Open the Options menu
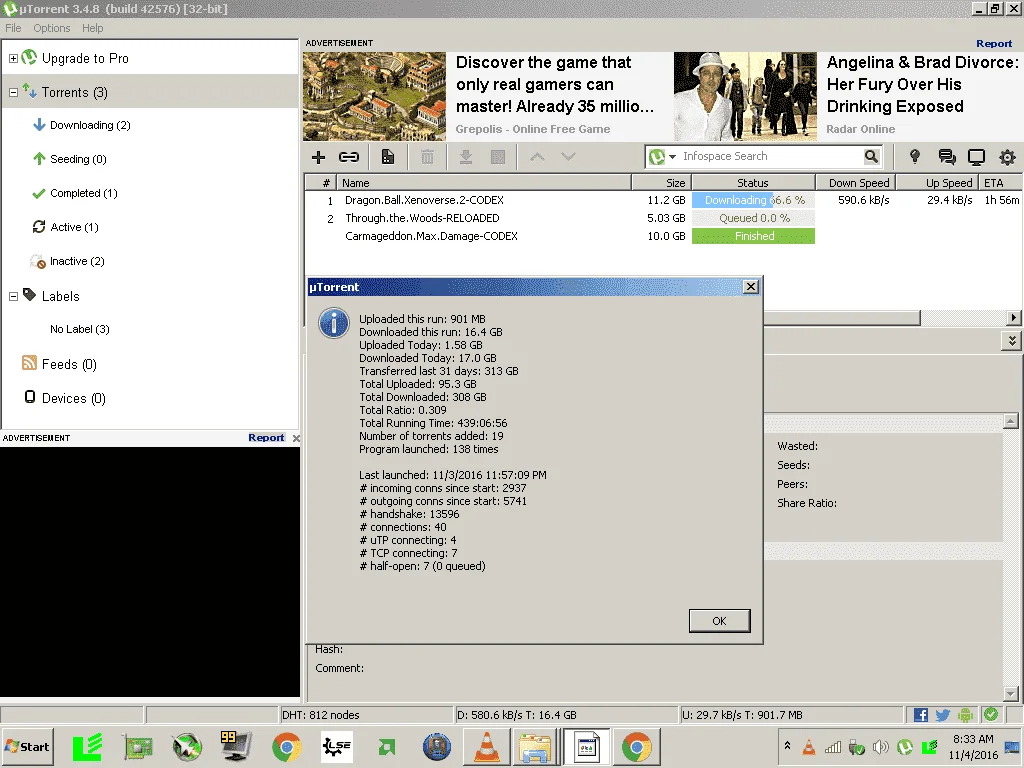The width and height of the screenshot is (1024, 768). tap(52, 28)
